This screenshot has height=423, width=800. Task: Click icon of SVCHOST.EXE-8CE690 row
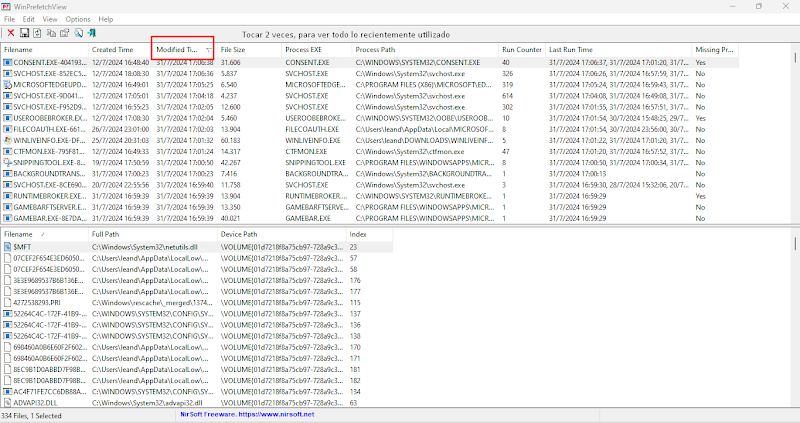click(x=7, y=185)
